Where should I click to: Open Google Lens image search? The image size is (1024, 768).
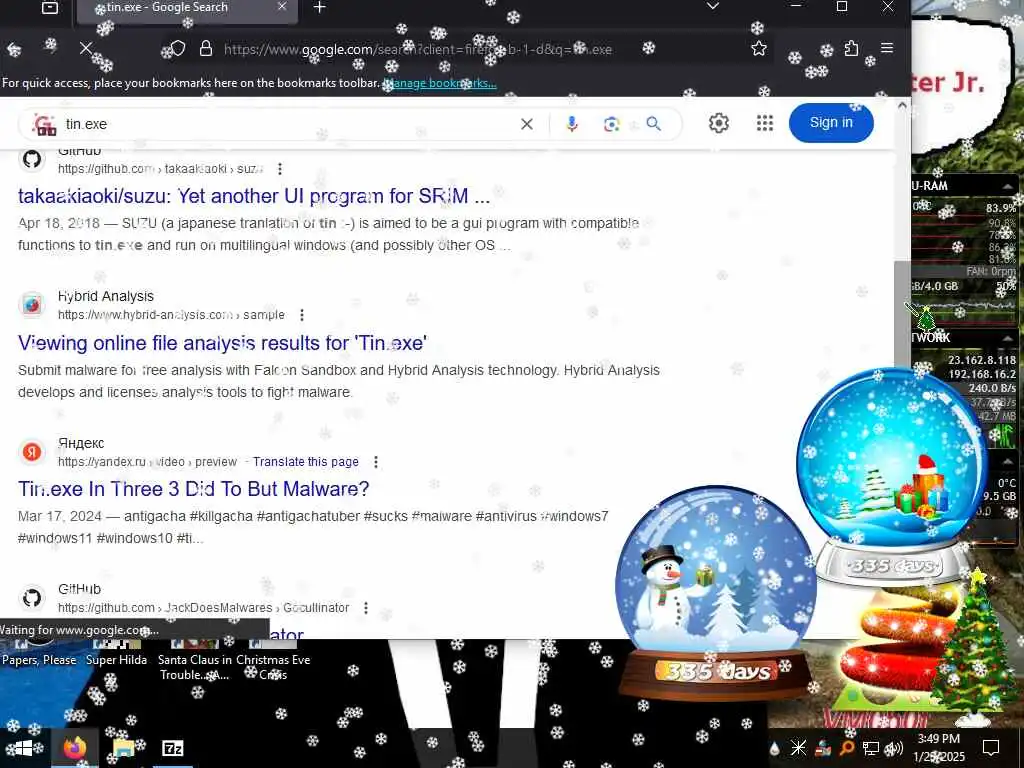[611, 124]
